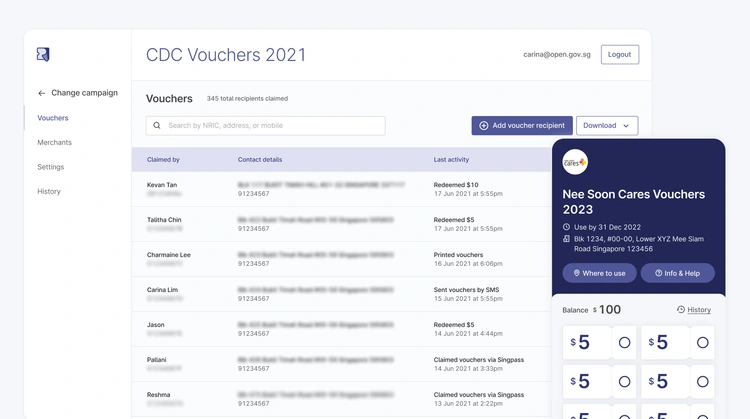This screenshot has width=750, height=419.
Task: Click Kevan Tan's contact number 91234567
Action: point(254,194)
